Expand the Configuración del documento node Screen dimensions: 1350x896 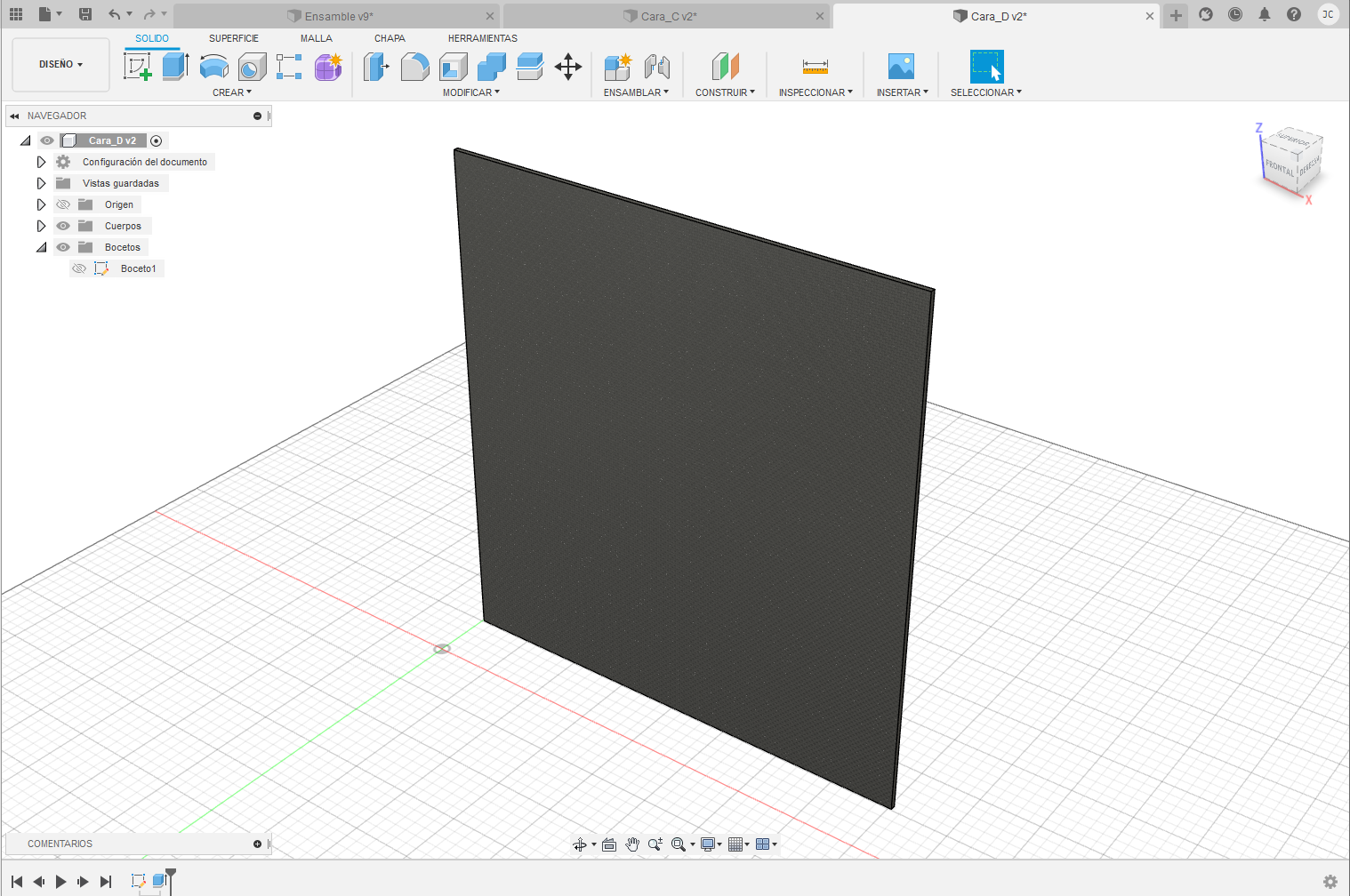(41, 162)
